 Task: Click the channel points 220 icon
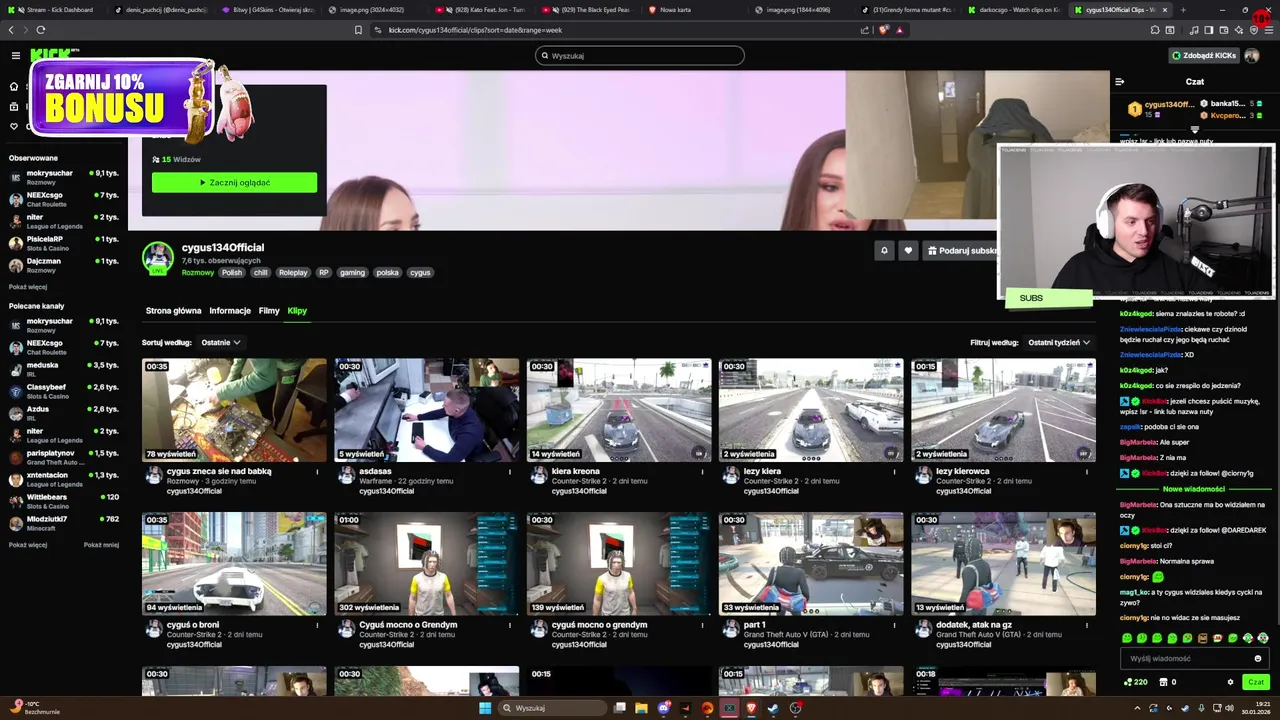pyautogui.click(x=1135, y=682)
